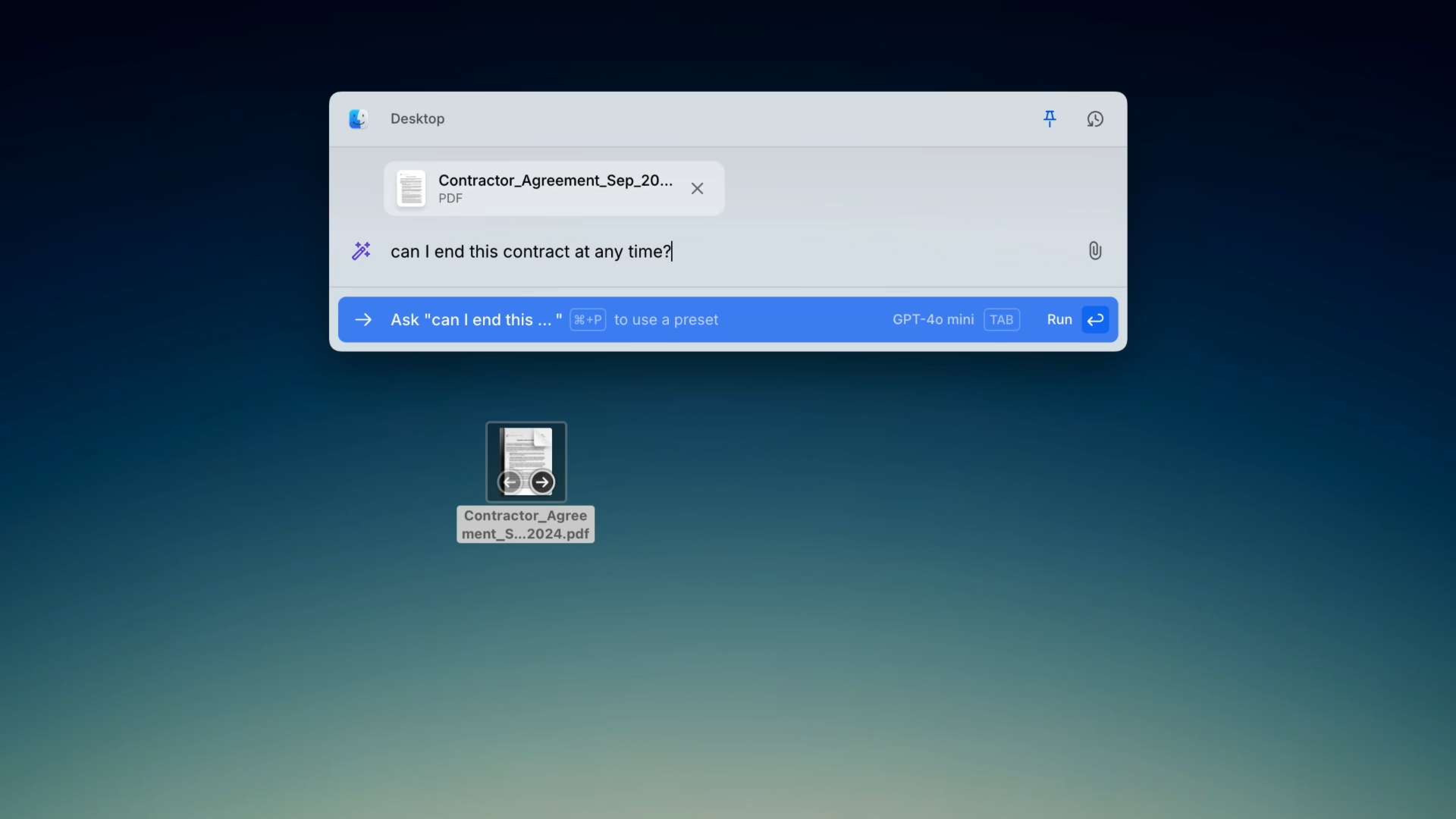This screenshot has height=819, width=1456.
Task: Attach a file using the paperclip icon
Action: pyautogui.click(x=1094, y=250)
